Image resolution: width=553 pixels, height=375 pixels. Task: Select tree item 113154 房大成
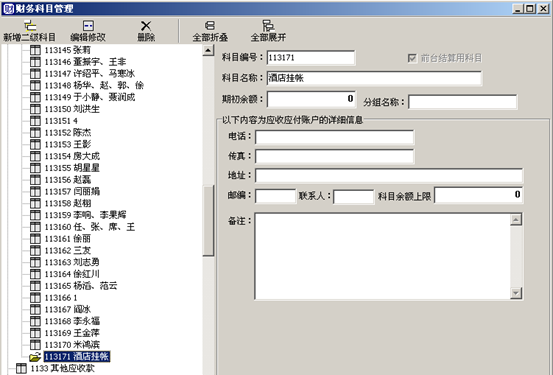(72, 156)
